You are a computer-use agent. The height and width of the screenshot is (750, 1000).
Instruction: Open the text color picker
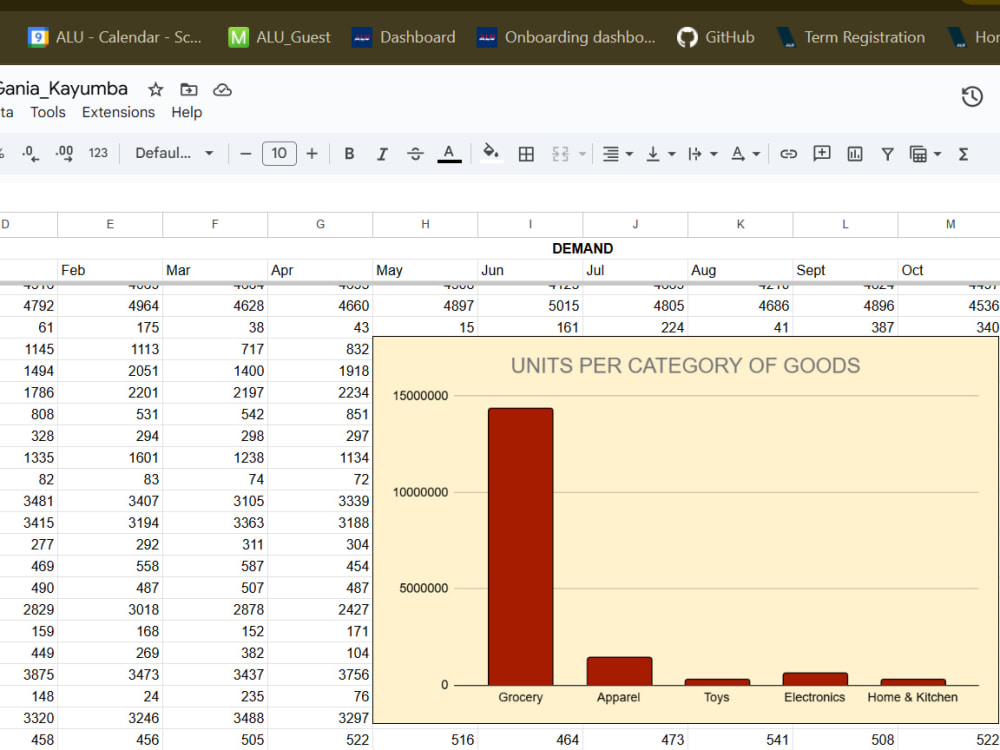(449, 154)
